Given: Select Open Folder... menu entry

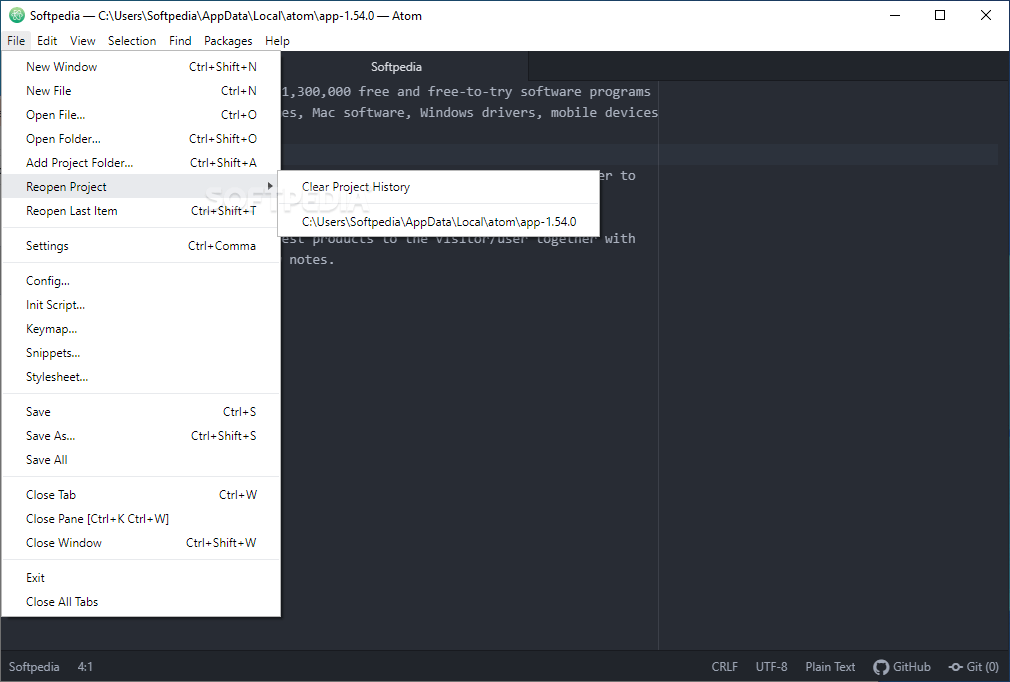Looking at the screenshot, I should click(x=141, y=138).
